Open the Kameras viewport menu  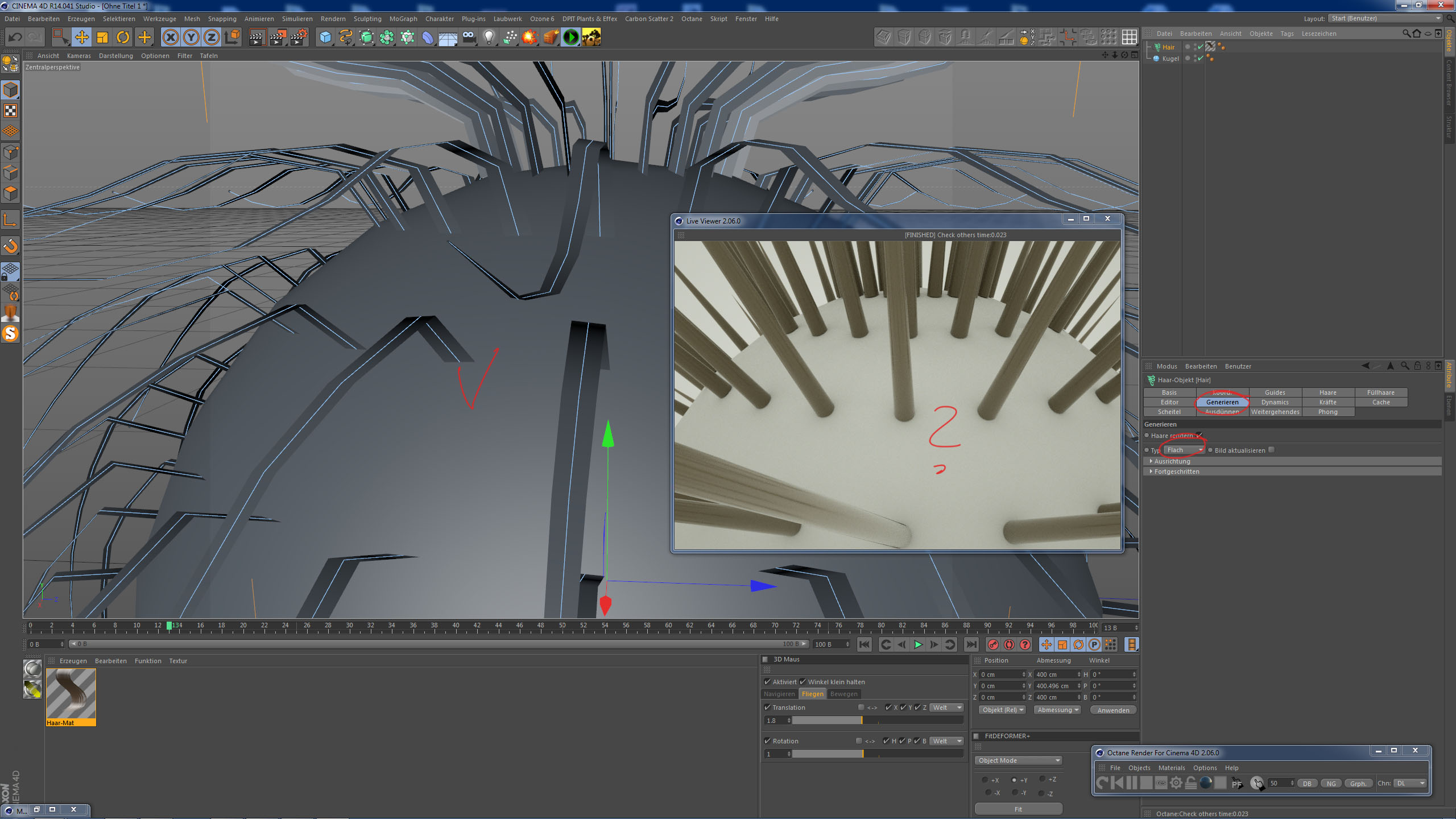78,56
